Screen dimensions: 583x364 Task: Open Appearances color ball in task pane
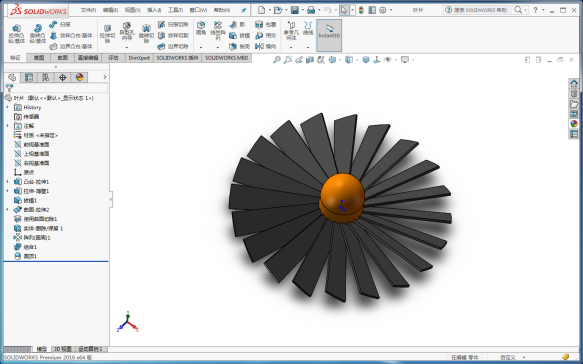click(x=574, y=124)
